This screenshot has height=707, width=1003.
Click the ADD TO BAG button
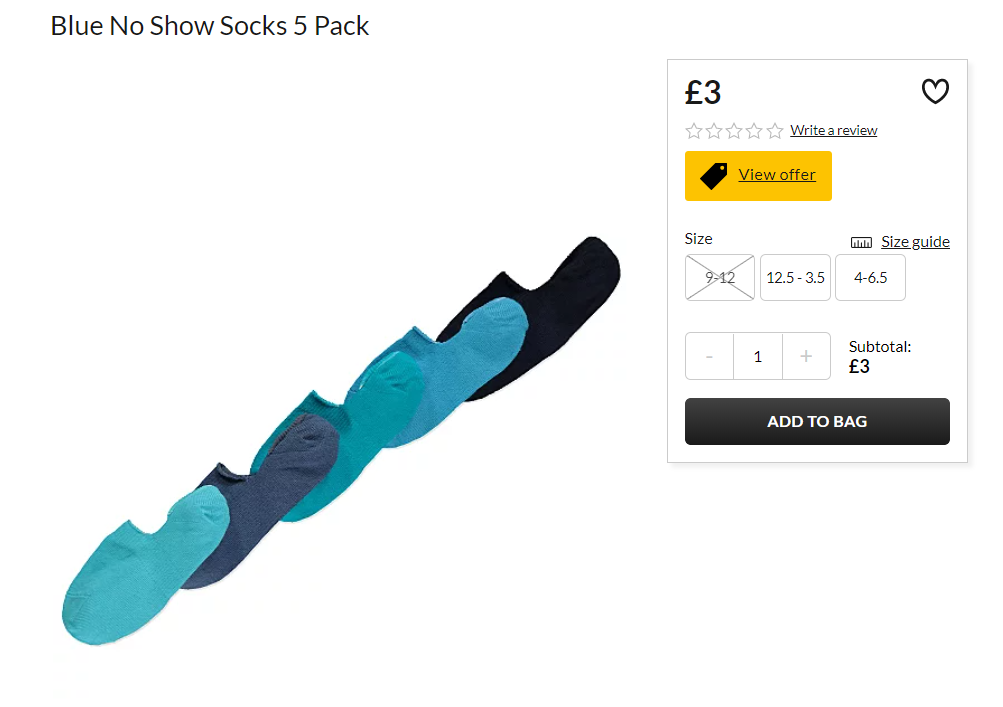click(x=817, y=422)
